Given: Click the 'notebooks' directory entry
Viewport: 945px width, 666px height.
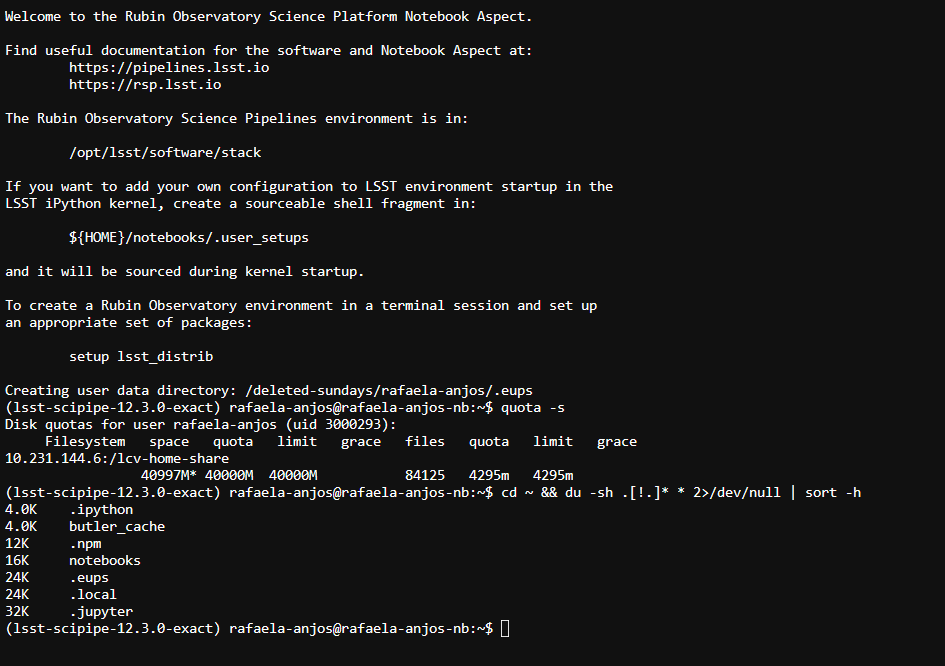Looking at the screenshot, I should point(105,561).
